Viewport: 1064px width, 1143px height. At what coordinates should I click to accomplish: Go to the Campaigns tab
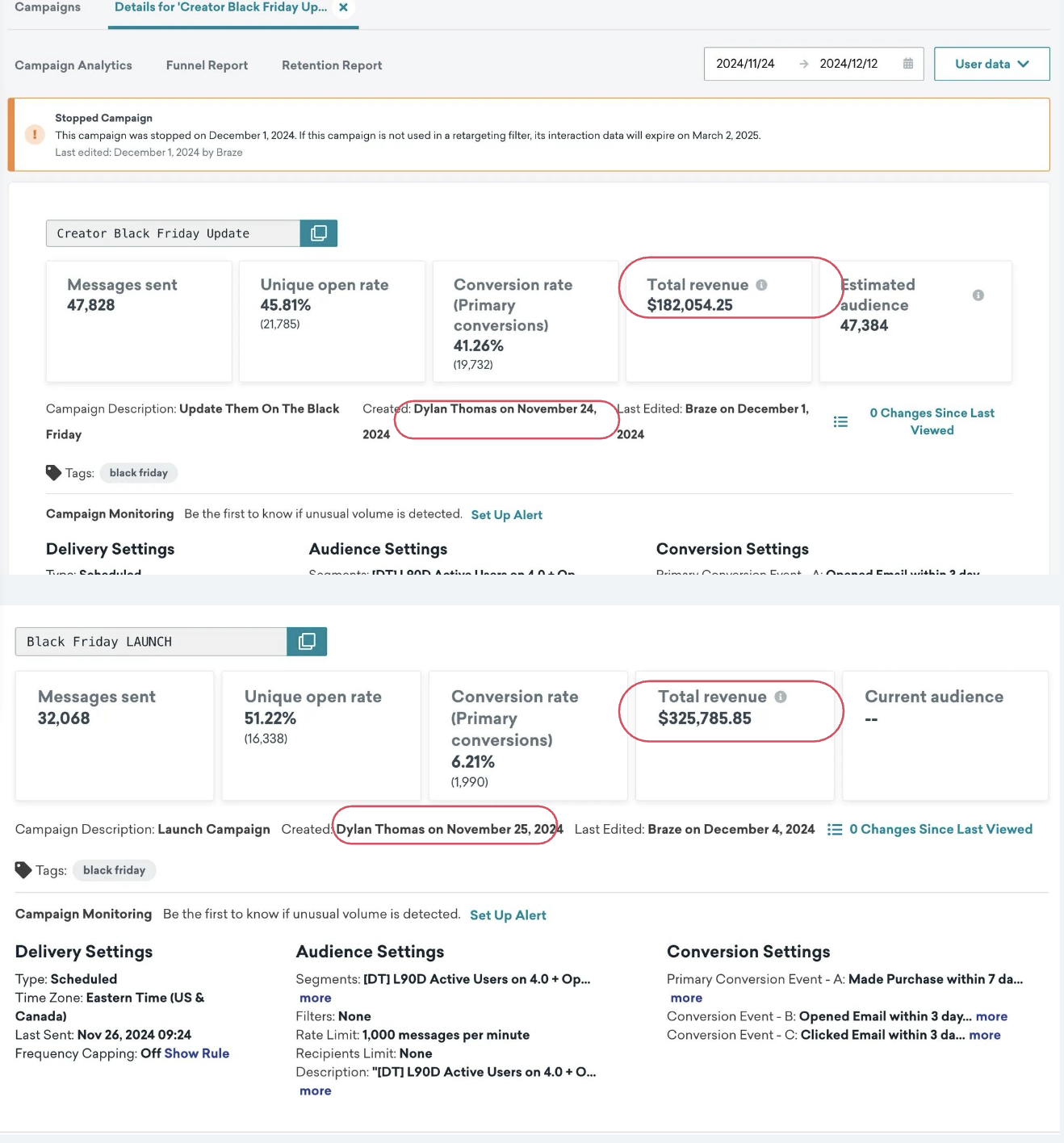click(x=48, y=7)
